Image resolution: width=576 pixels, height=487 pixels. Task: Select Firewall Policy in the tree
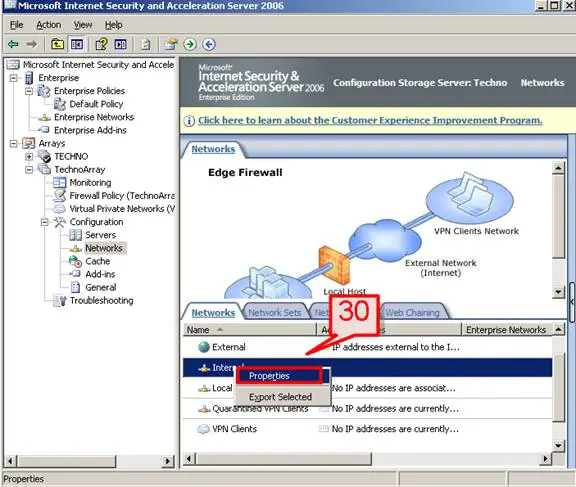click(x=122, y=196)
